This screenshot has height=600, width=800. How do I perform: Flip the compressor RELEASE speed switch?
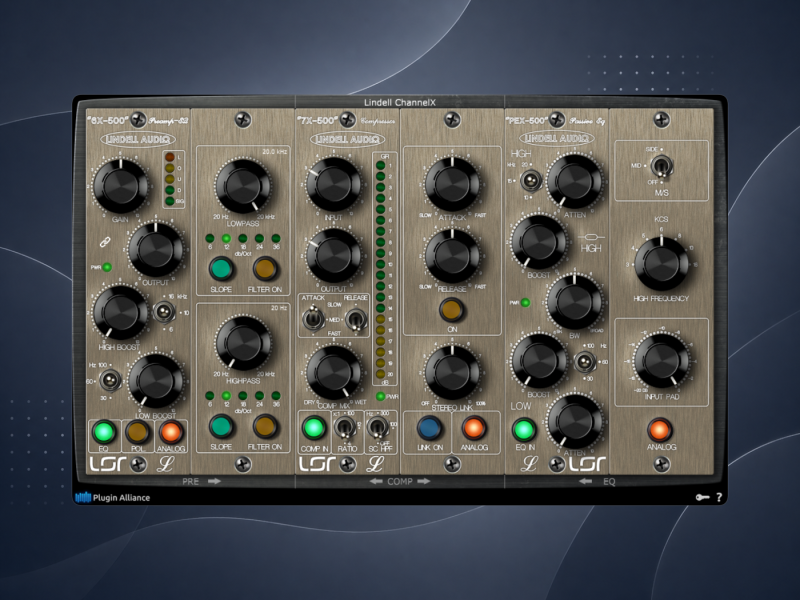tap(356, 320)
